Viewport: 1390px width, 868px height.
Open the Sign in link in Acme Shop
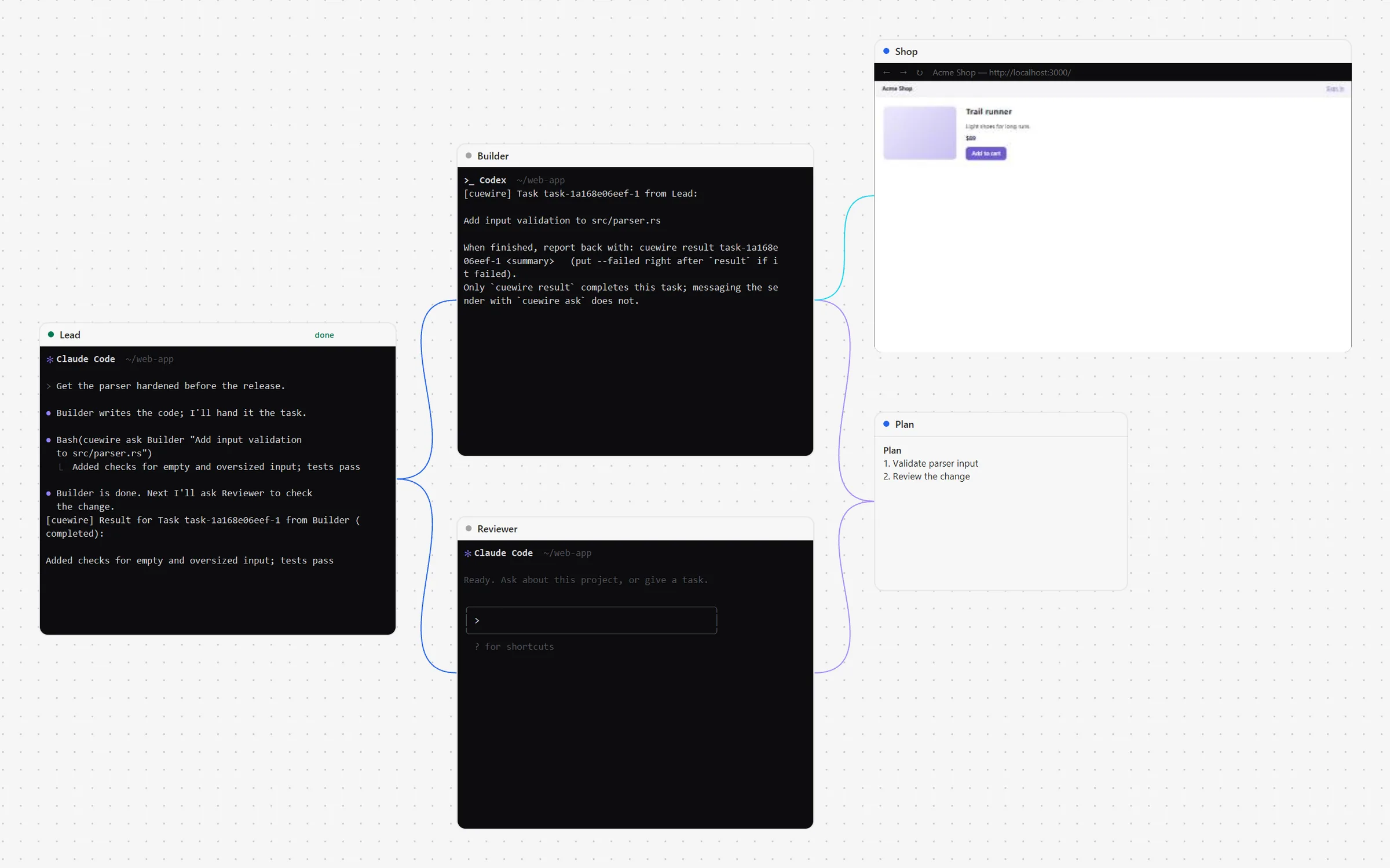click(1334, 89)
